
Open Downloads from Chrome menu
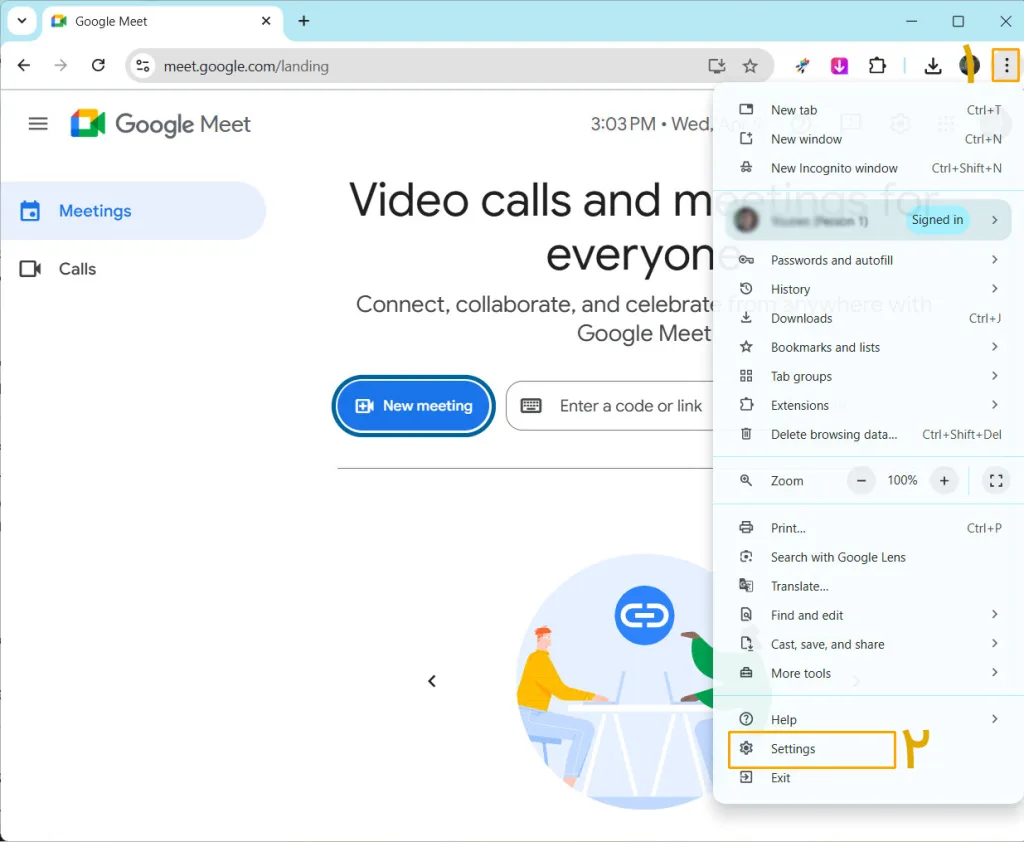869,318
